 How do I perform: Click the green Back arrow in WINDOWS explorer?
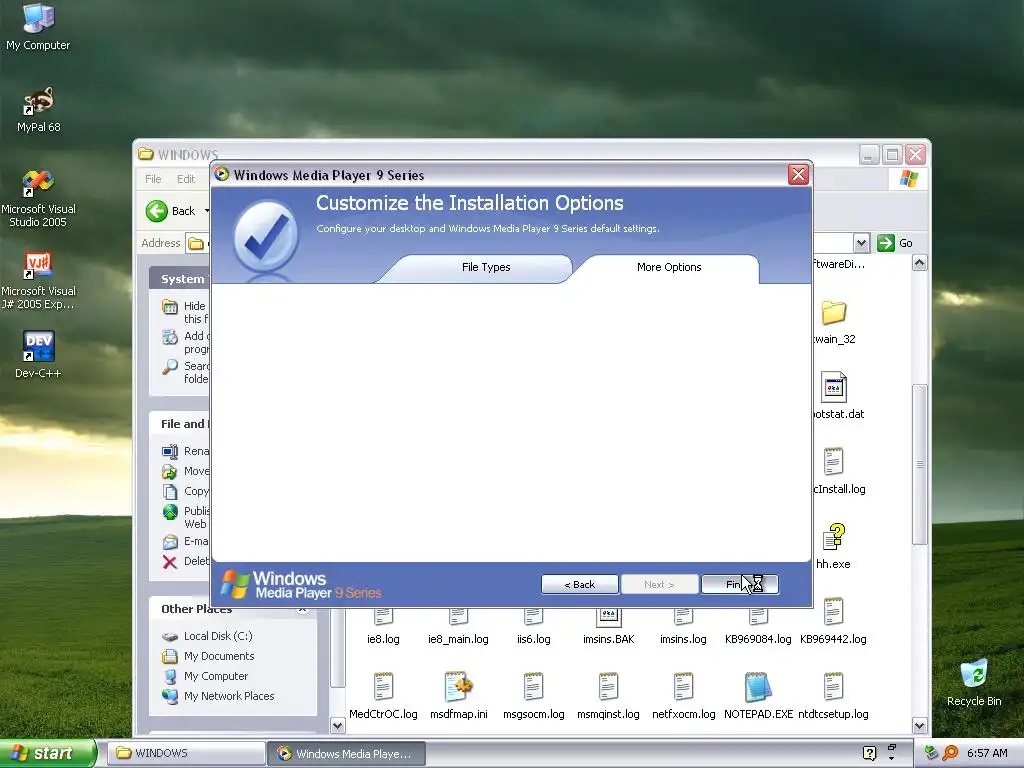pos(157,211)
